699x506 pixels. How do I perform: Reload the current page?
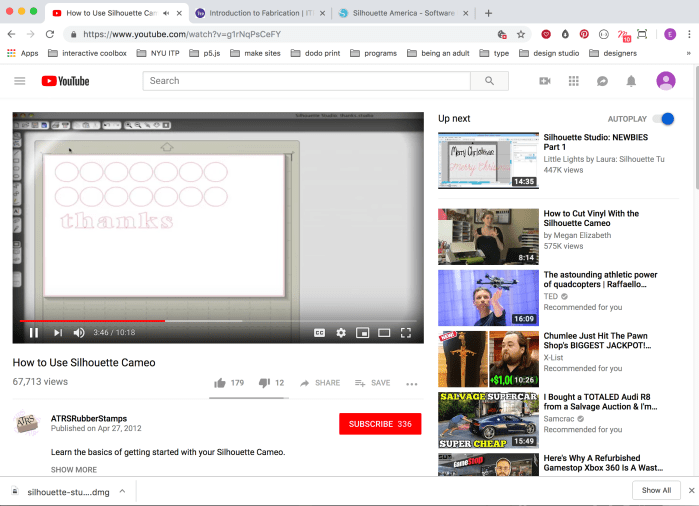point(50,34)
